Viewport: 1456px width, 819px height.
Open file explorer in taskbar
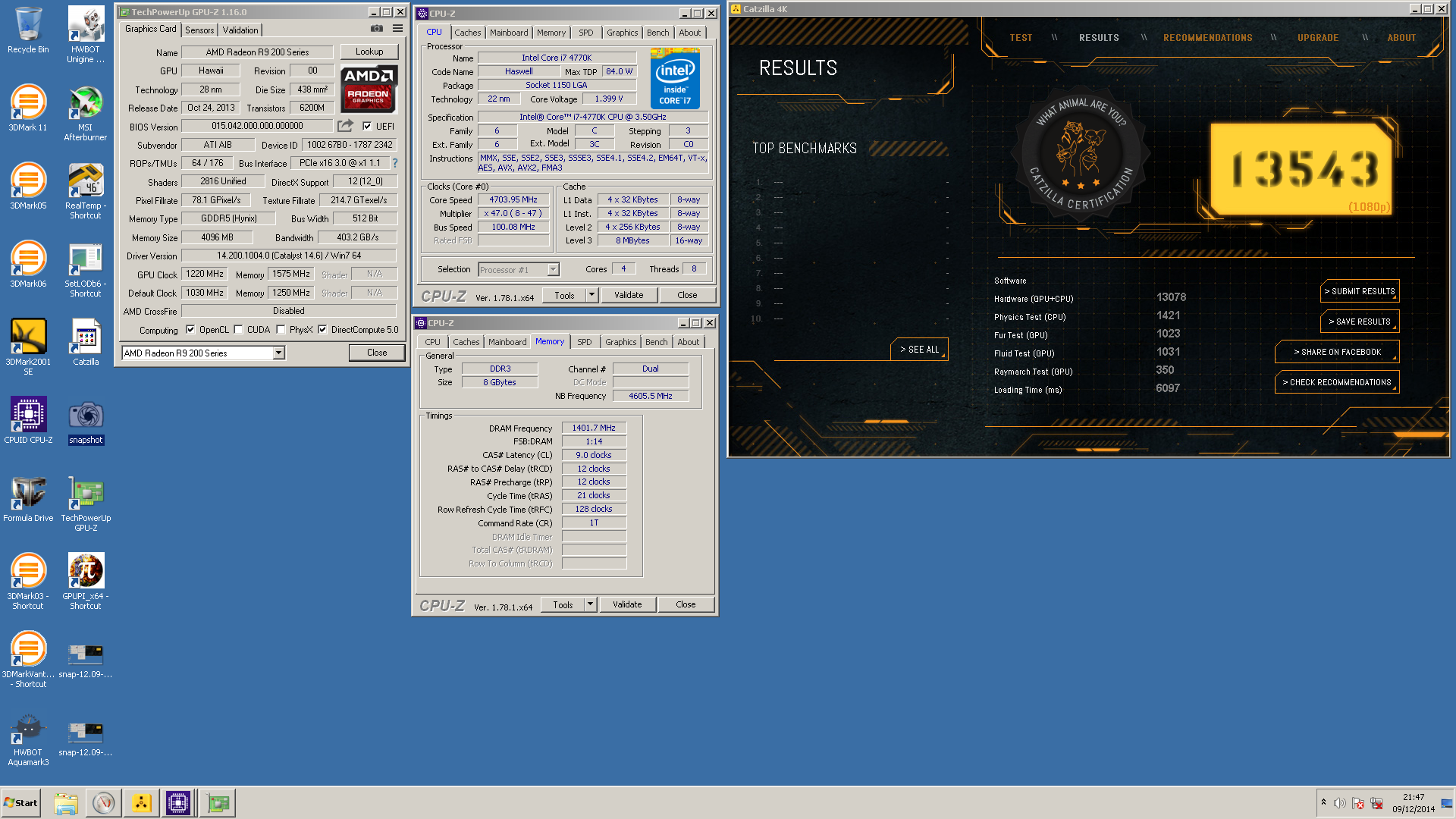pyautogui.click(x=66, y=803)
